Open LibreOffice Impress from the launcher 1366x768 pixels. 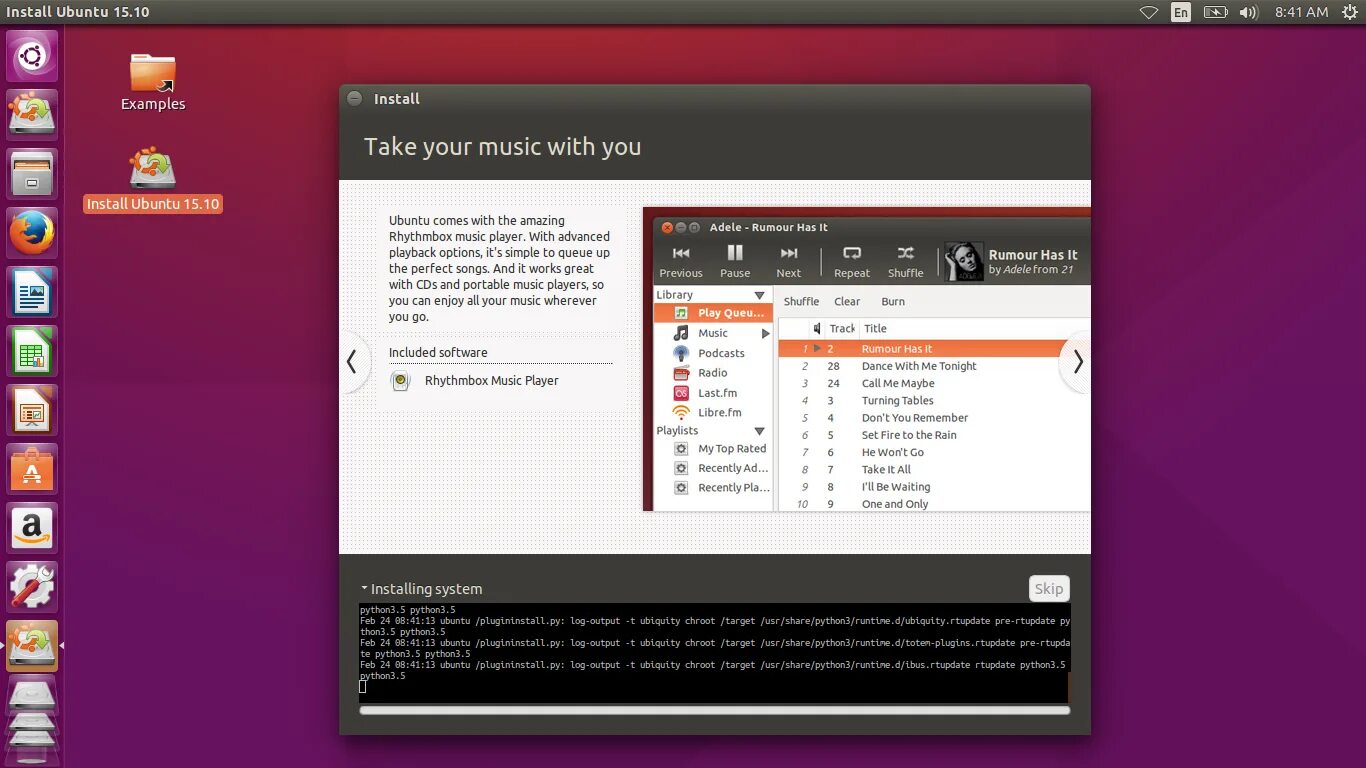tap(32, 410)
